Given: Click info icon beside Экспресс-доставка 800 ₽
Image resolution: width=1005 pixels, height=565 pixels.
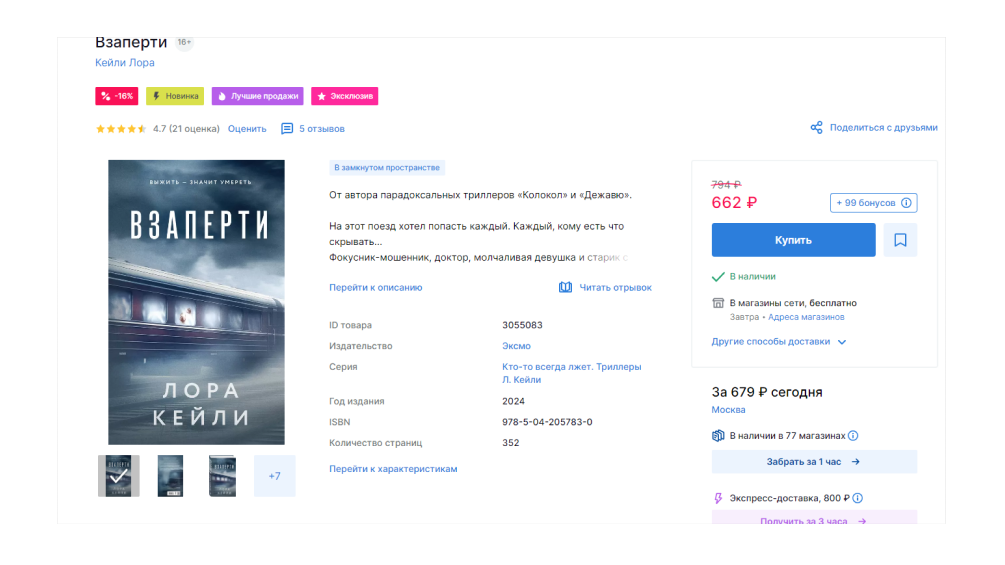Looking at the screenshot, I should click(858, 498).
